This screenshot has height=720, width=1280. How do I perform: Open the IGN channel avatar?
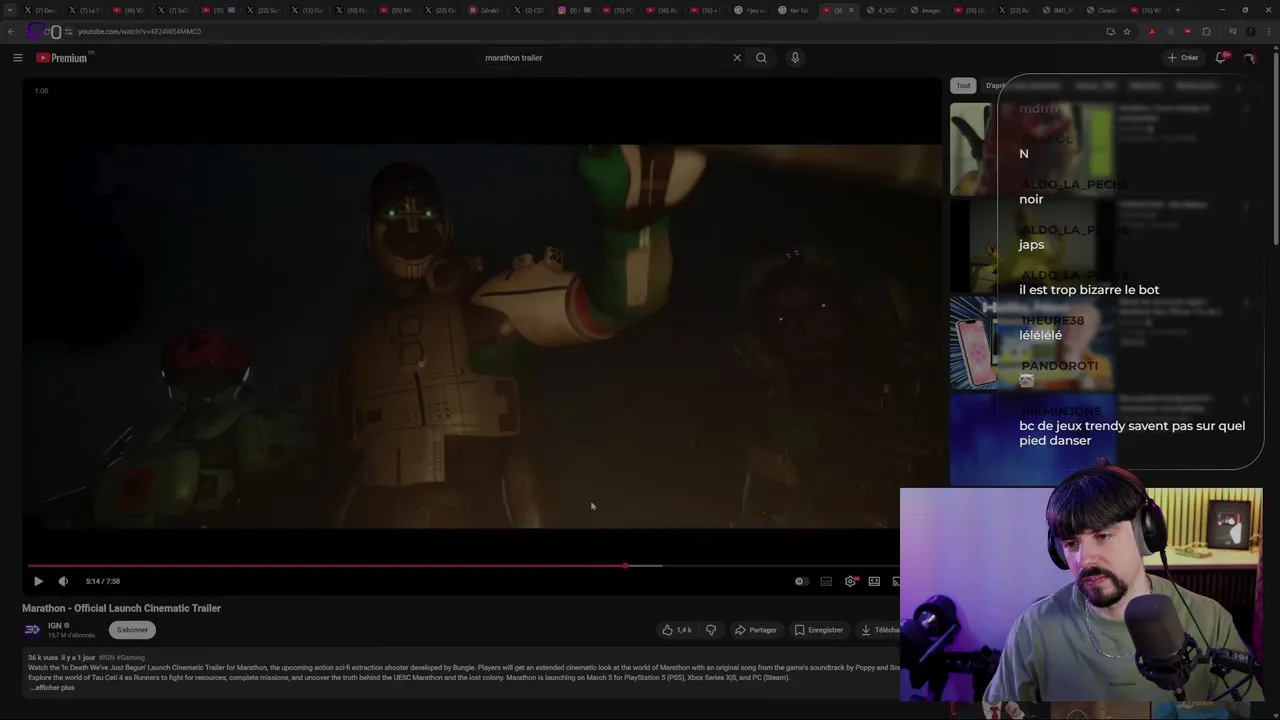pos(32,629)
